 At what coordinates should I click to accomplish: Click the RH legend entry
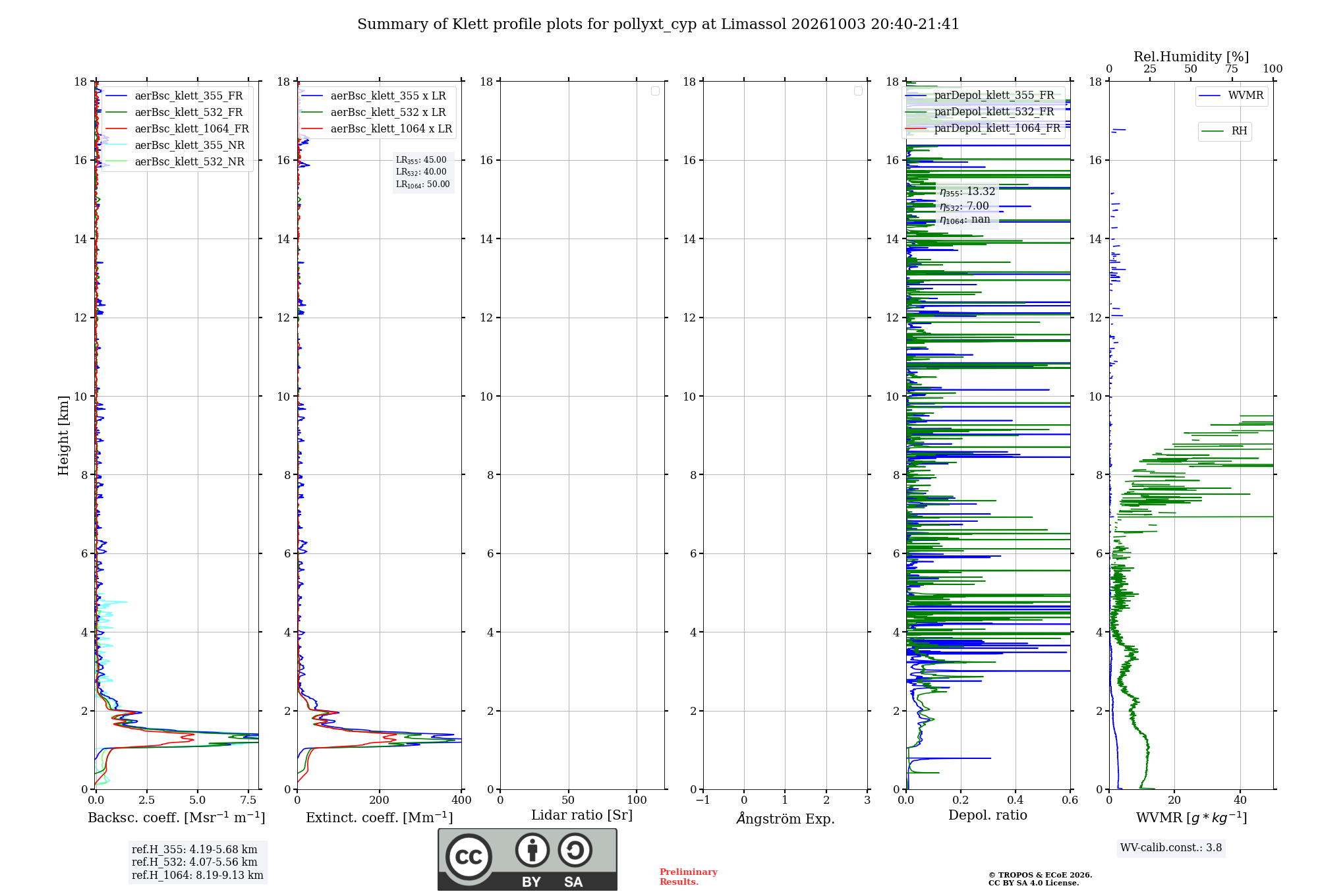1224,131
